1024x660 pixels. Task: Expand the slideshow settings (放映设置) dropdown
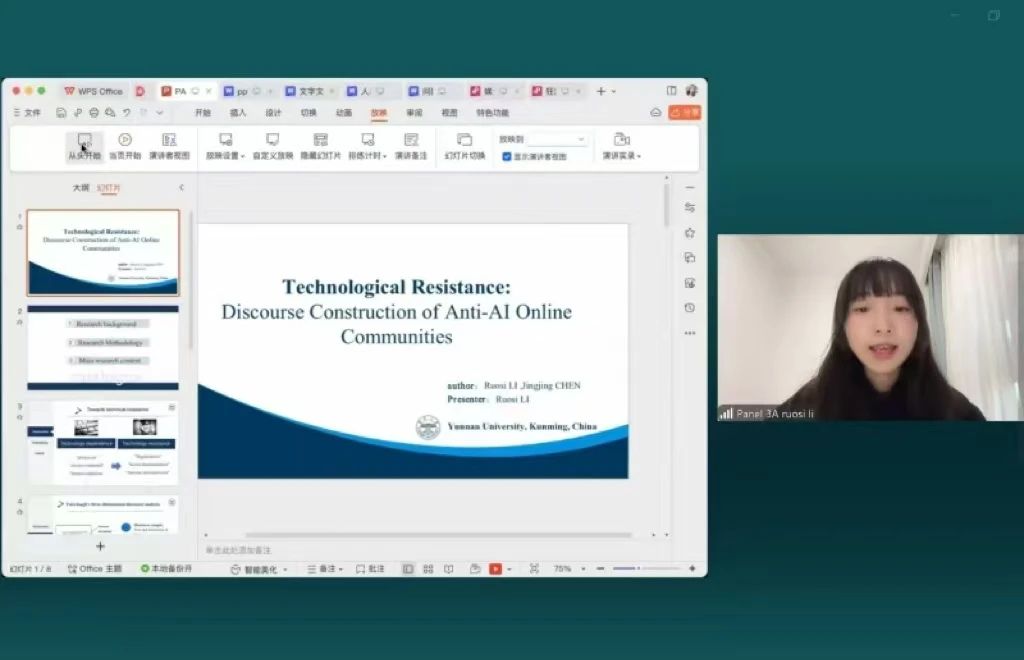(225, 146)
